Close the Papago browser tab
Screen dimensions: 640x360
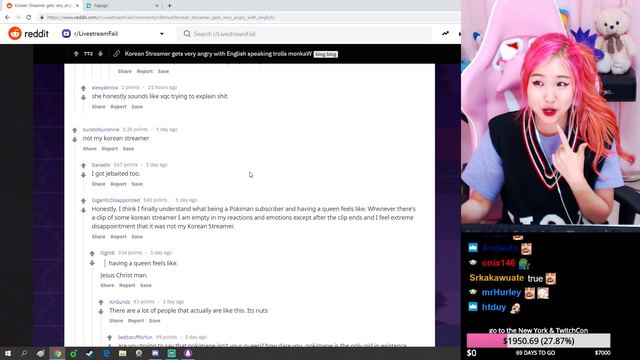157,6
